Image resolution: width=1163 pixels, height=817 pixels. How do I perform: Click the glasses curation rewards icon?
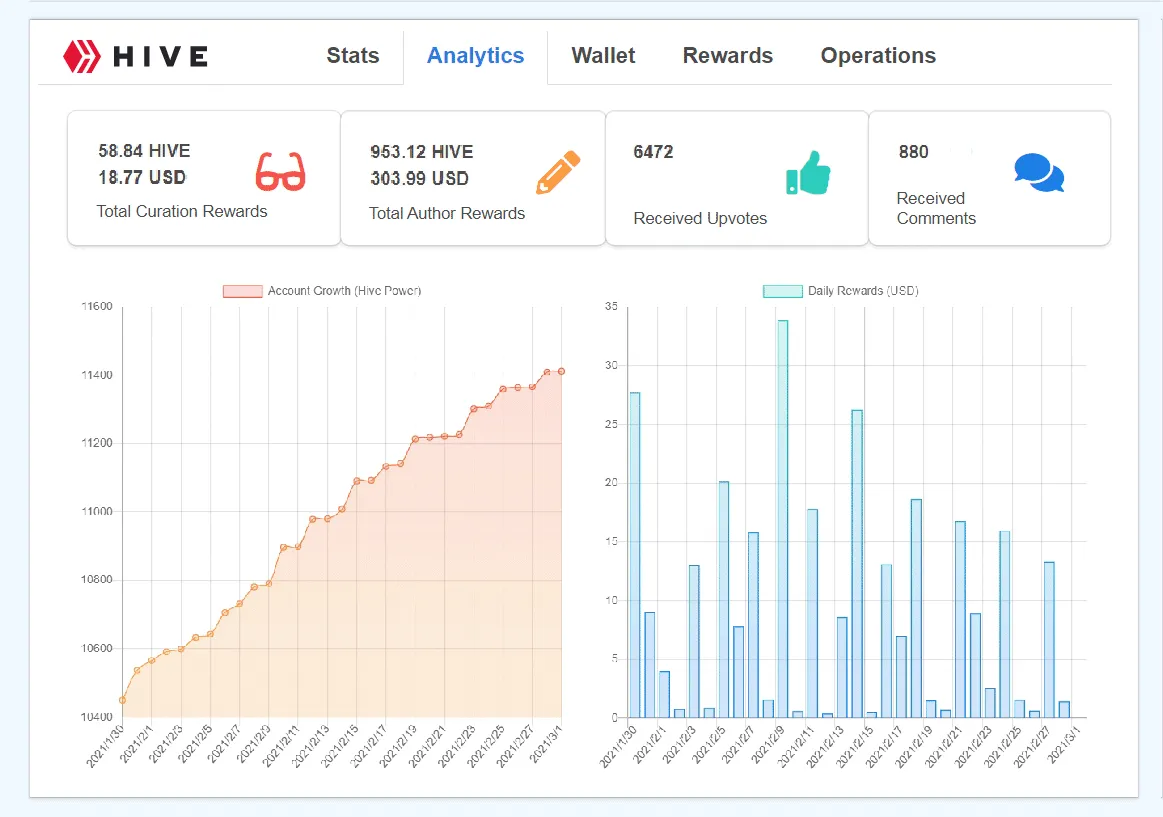[280, 171]
